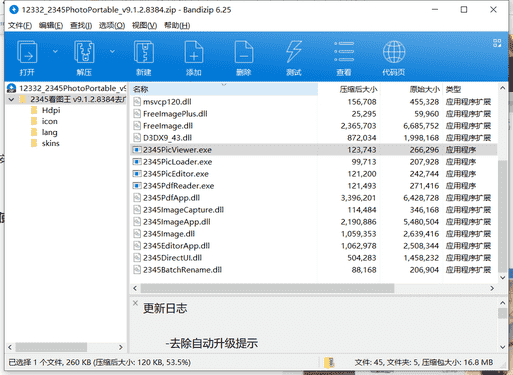Click folder tree scroll right arrow
The image size is (513, 375).
(x=121, y=347)
